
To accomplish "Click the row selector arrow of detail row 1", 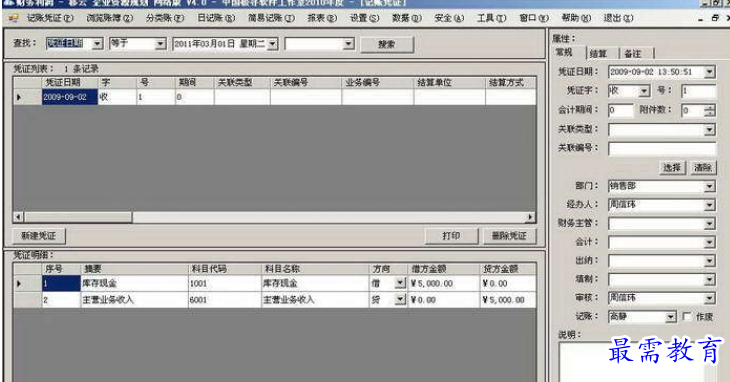I will (27, 283).
